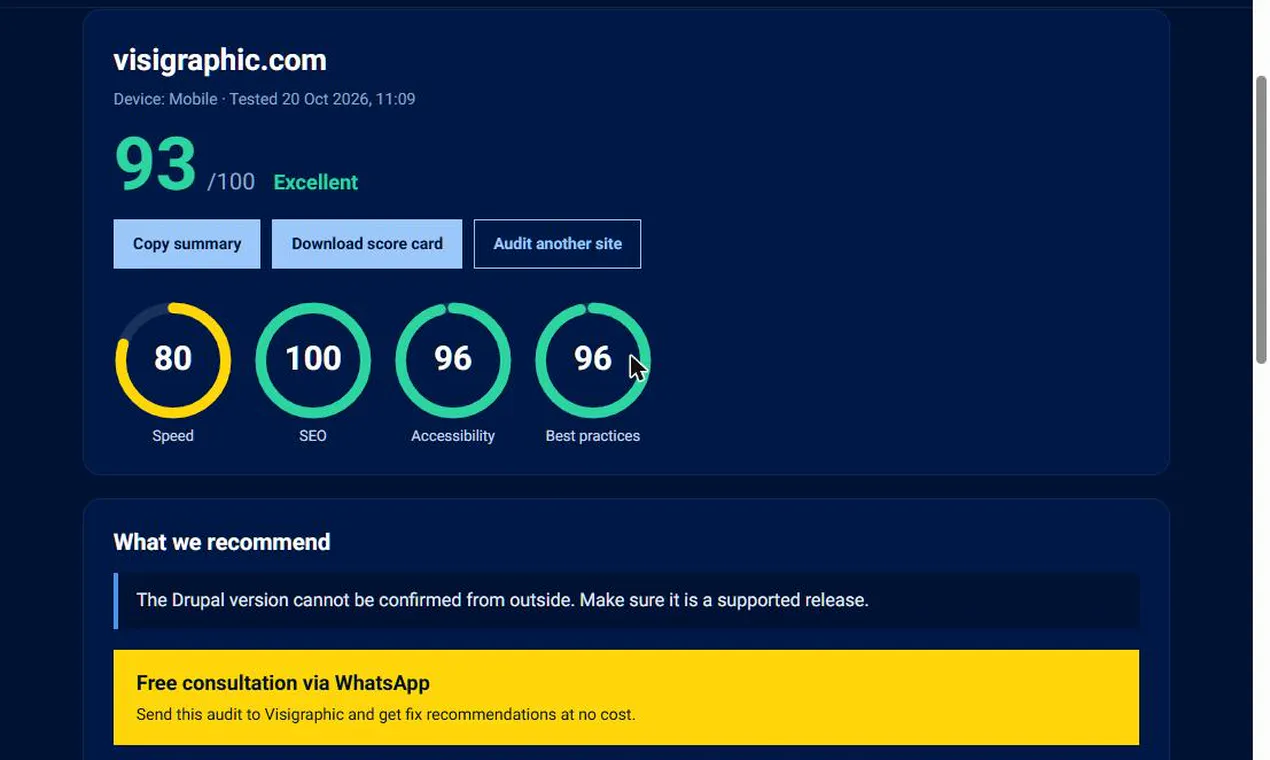Screen dimensions: 1270x760
Task: Select the SEO score gauge showing 100
Action: coord(313,360)
